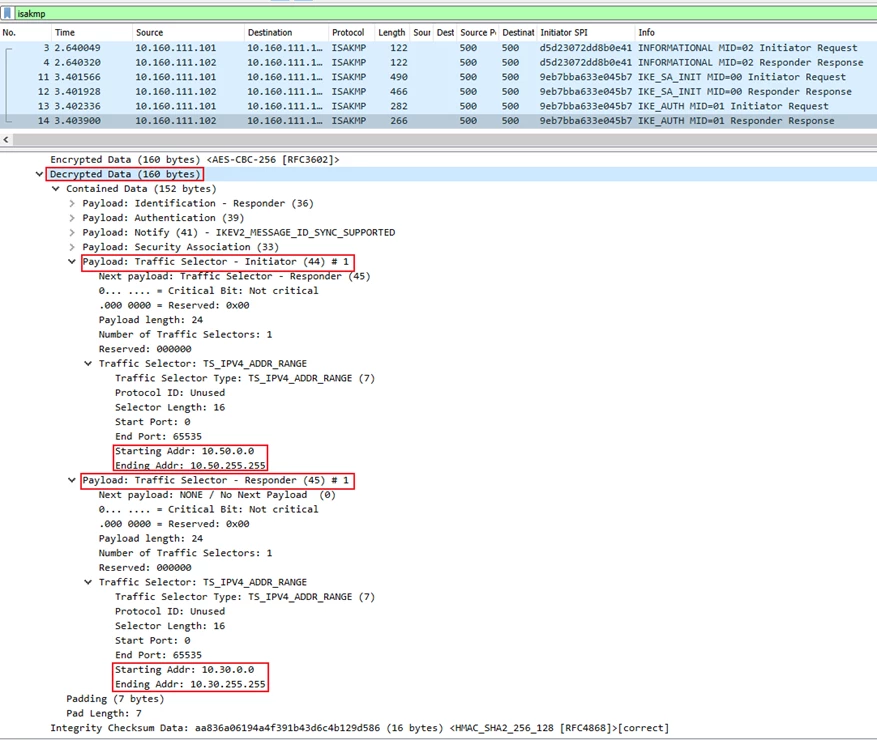Select packet 3 INFORMATIONAL Initiator Request
The height and width of the screenshot is (740, 877).
click(438, 48)
